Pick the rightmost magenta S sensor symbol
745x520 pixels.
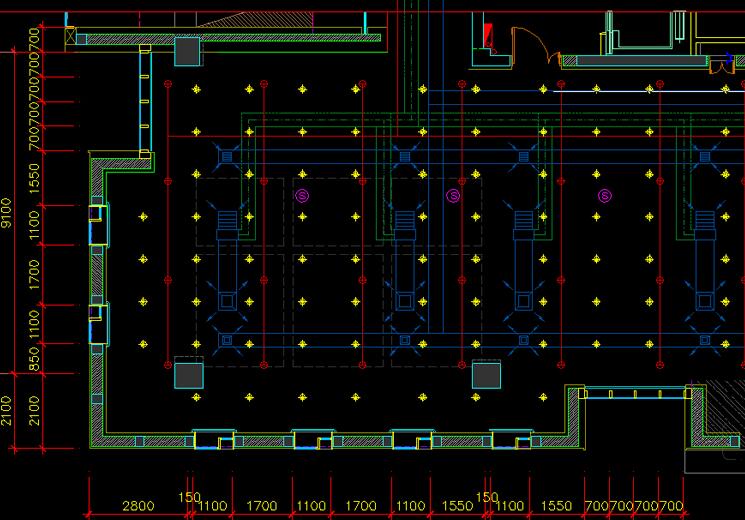604,196
